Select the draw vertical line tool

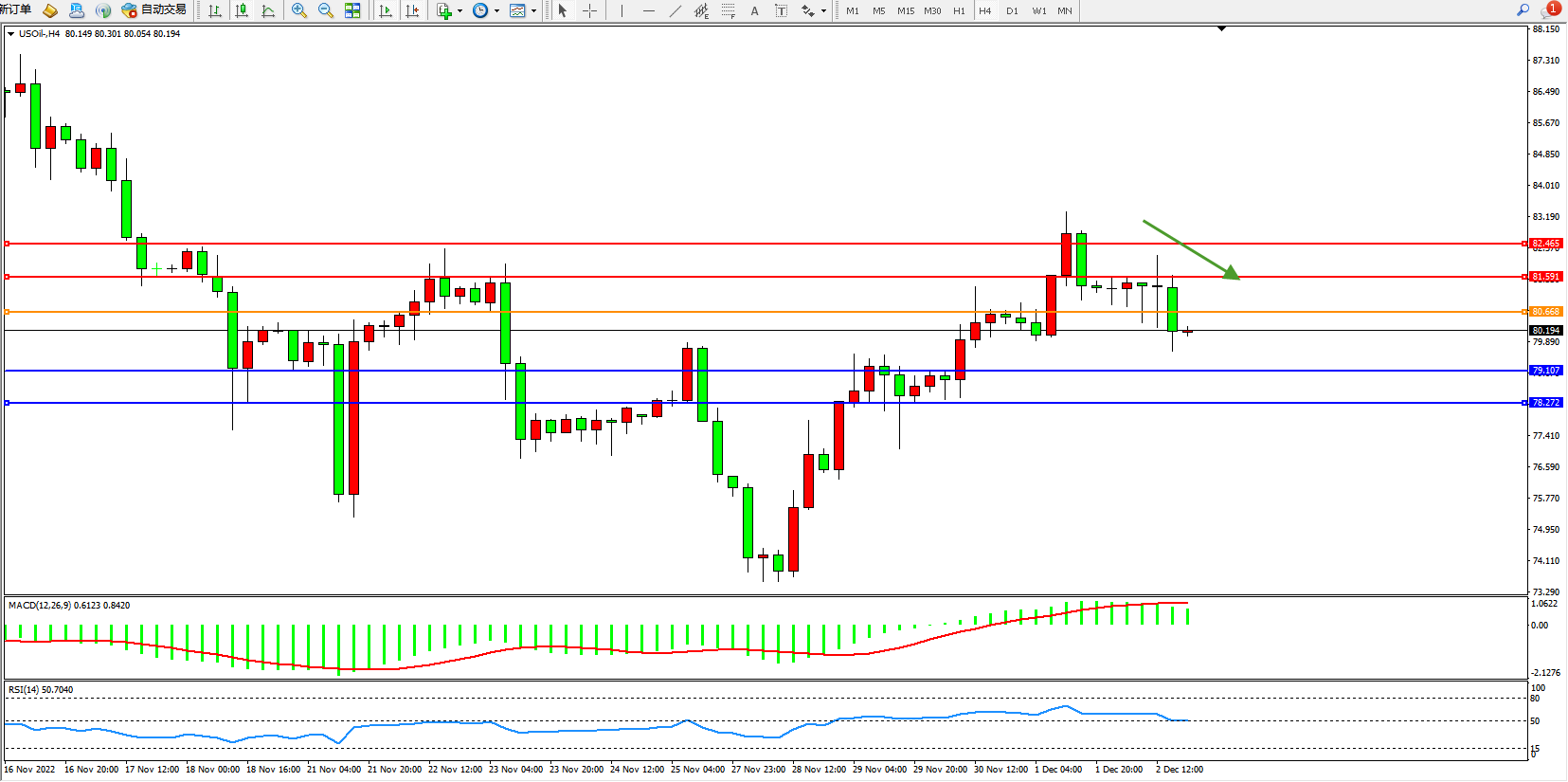622,10
